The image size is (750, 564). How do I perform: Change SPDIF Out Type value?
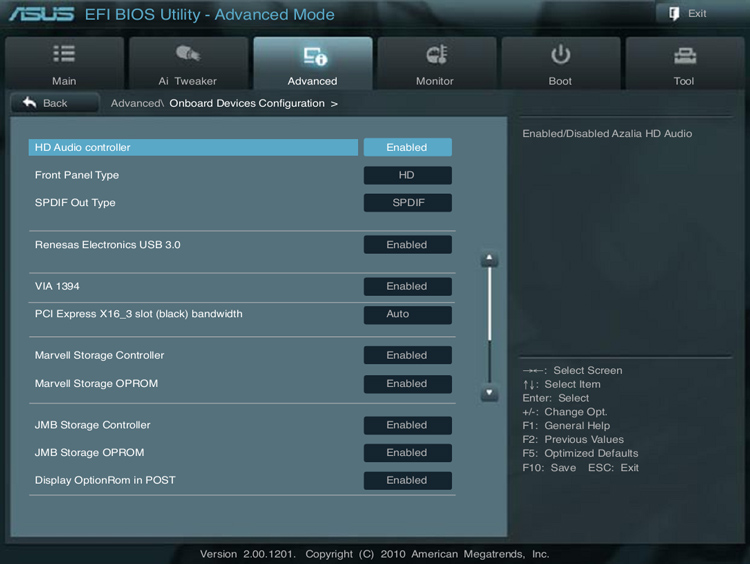point(408,203)
